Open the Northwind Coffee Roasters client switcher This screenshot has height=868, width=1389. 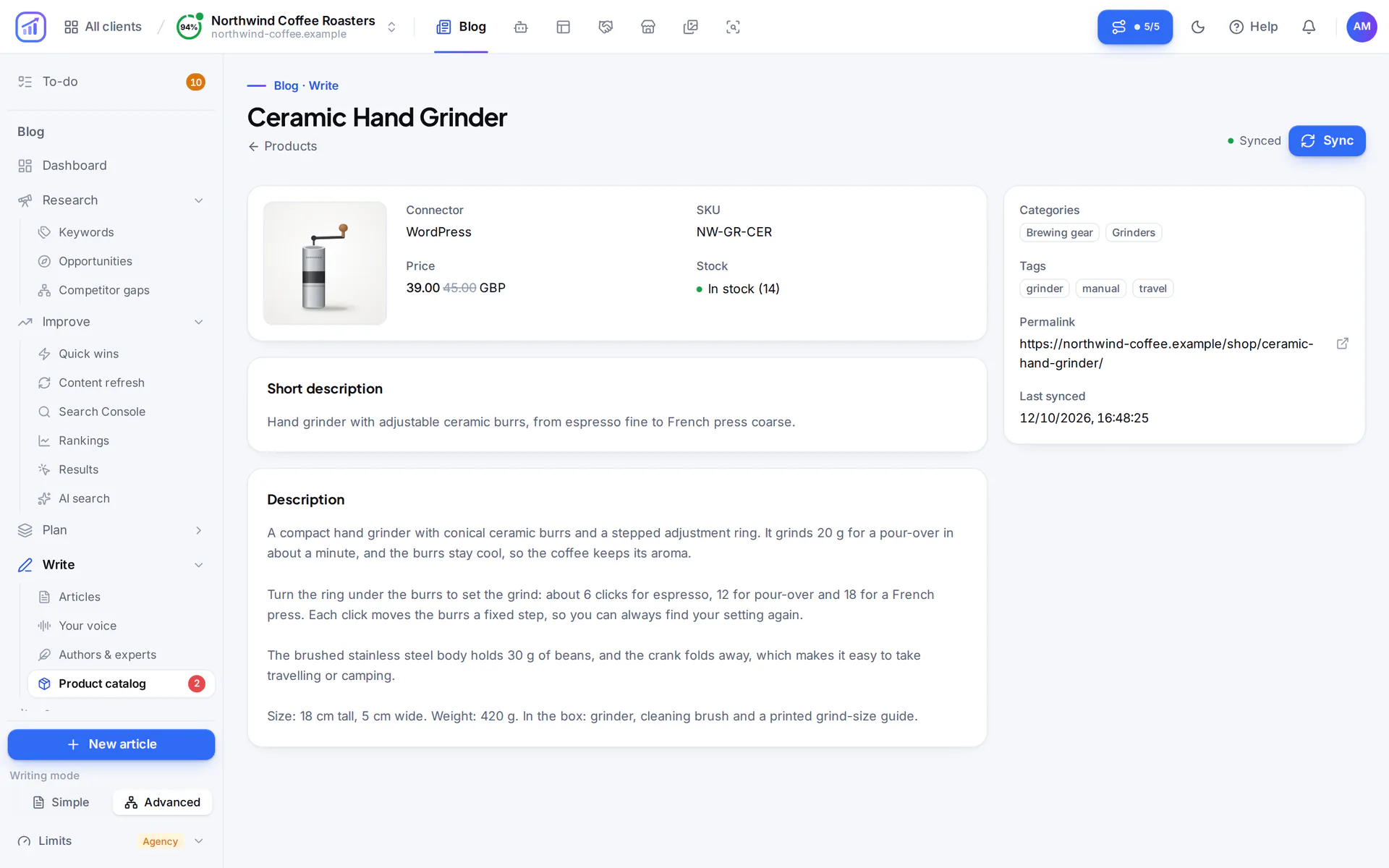tap(287, 27)
